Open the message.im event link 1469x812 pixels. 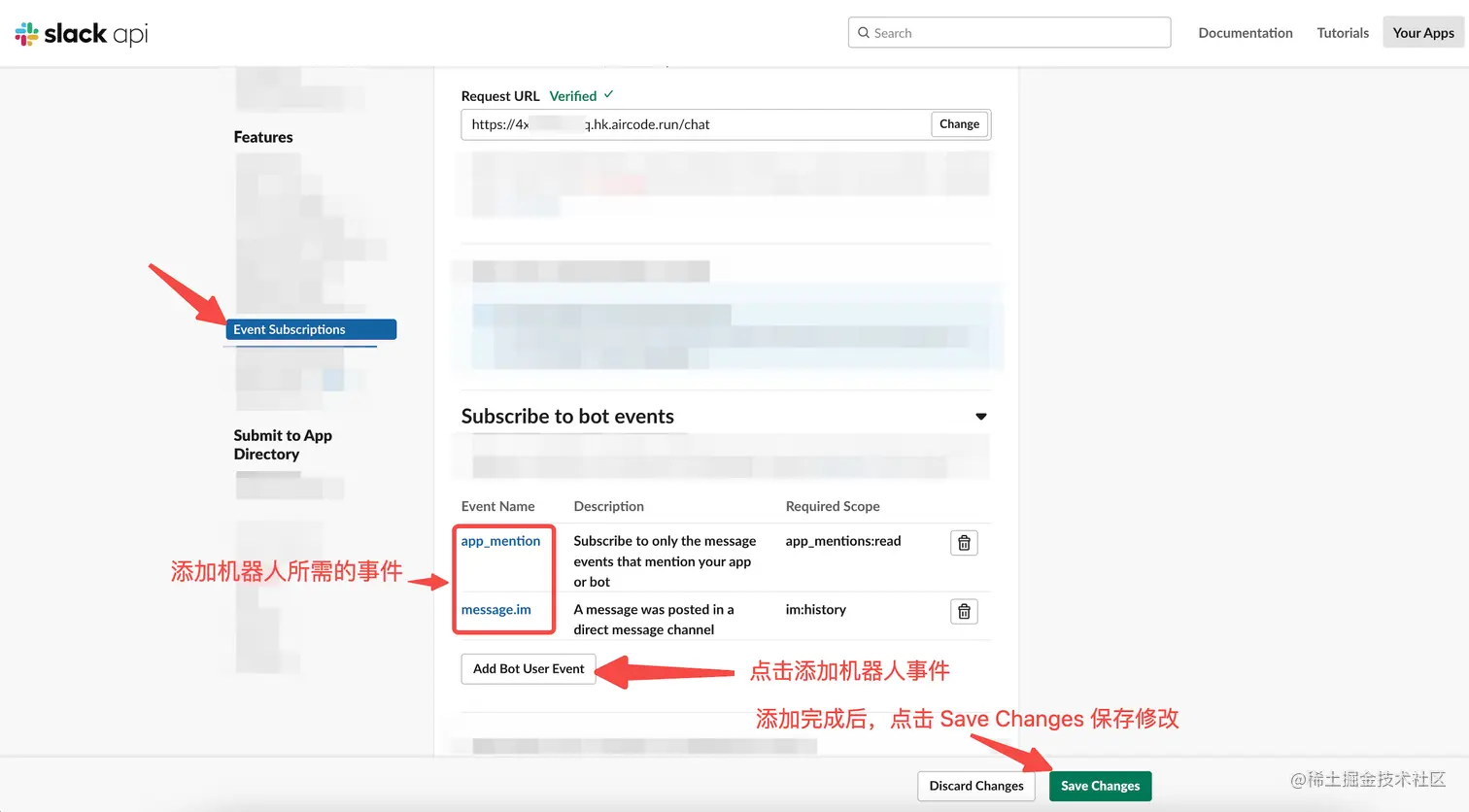coord(495,610)
